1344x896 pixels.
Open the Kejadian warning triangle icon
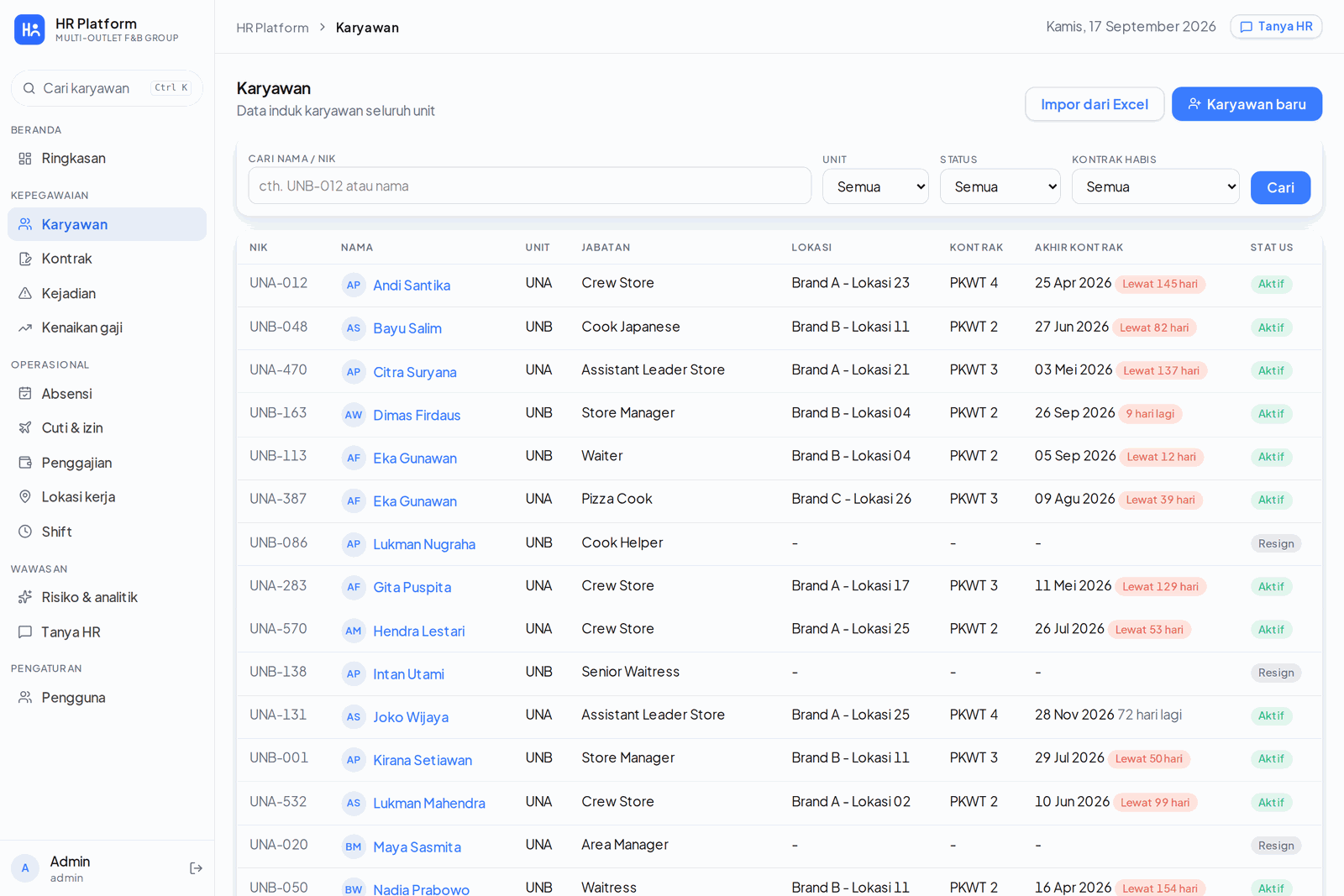(25, 293)
